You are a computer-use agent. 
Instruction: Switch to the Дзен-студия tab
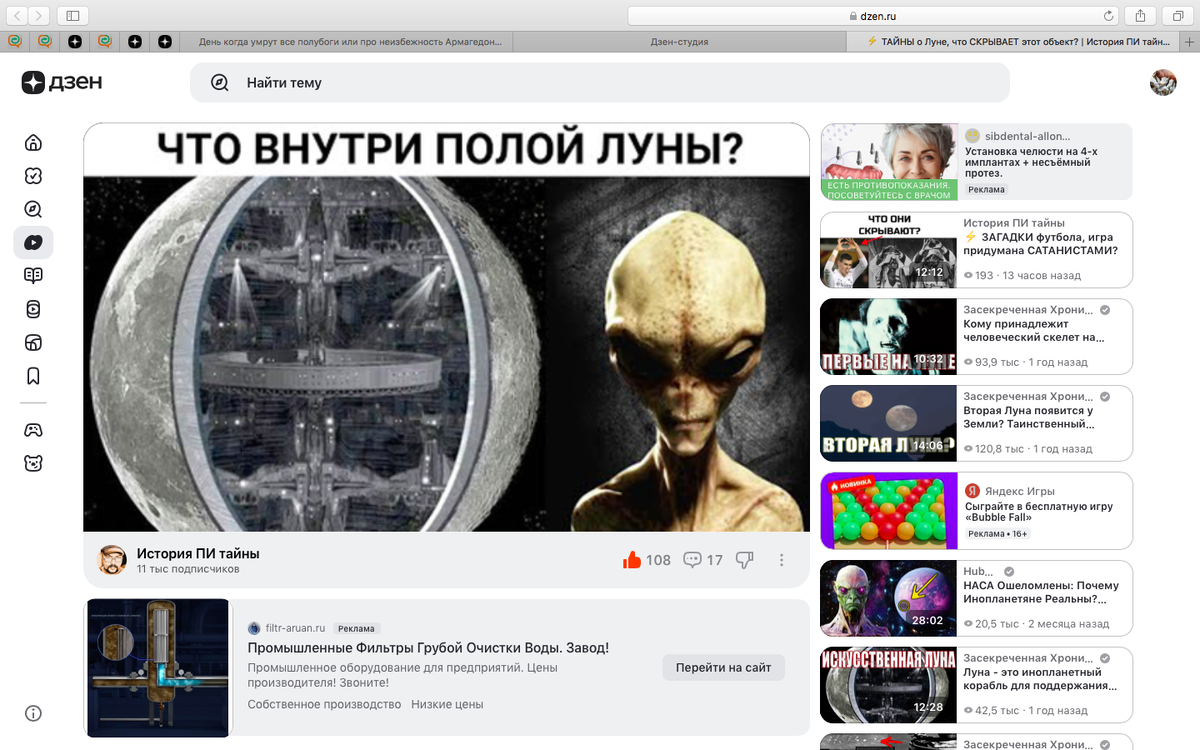coord(679,42)
